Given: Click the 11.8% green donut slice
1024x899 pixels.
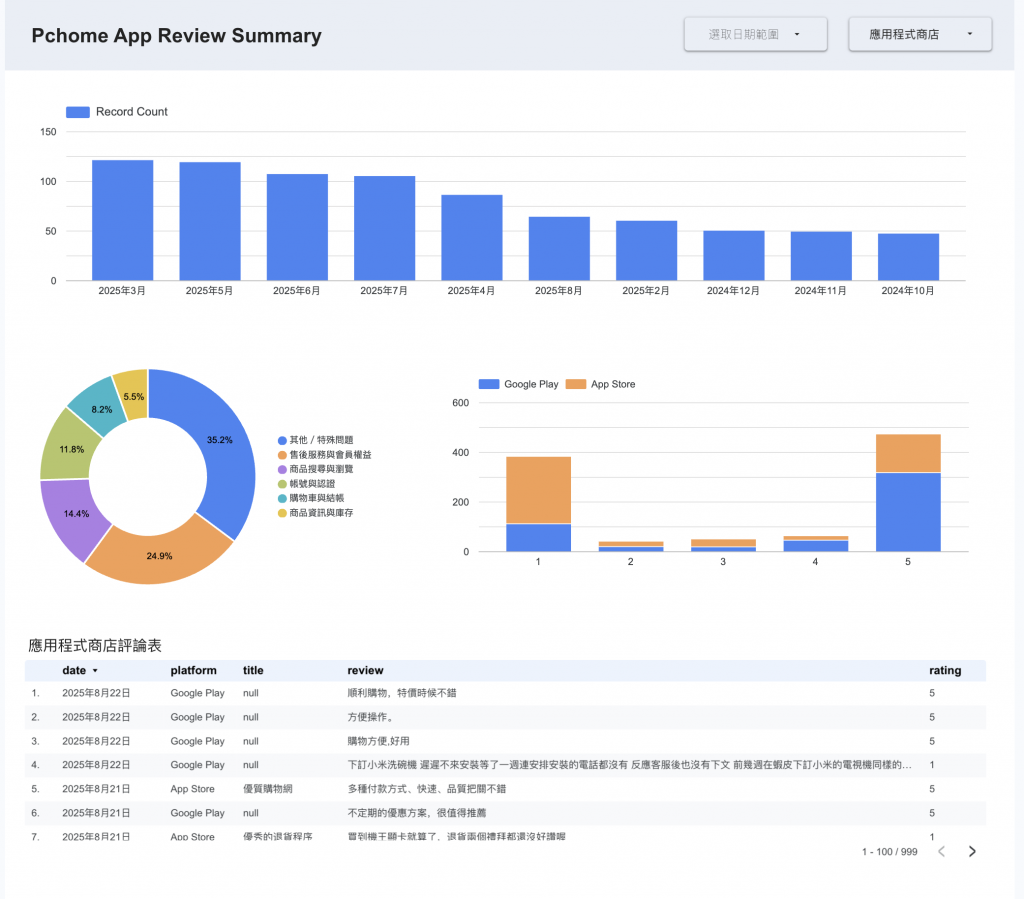Looking at the screenshot, I should [x=72, y=449].
